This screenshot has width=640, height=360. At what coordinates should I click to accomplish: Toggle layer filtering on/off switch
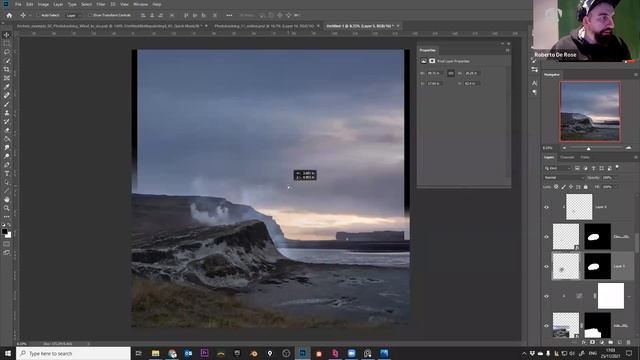coord(617,167)
